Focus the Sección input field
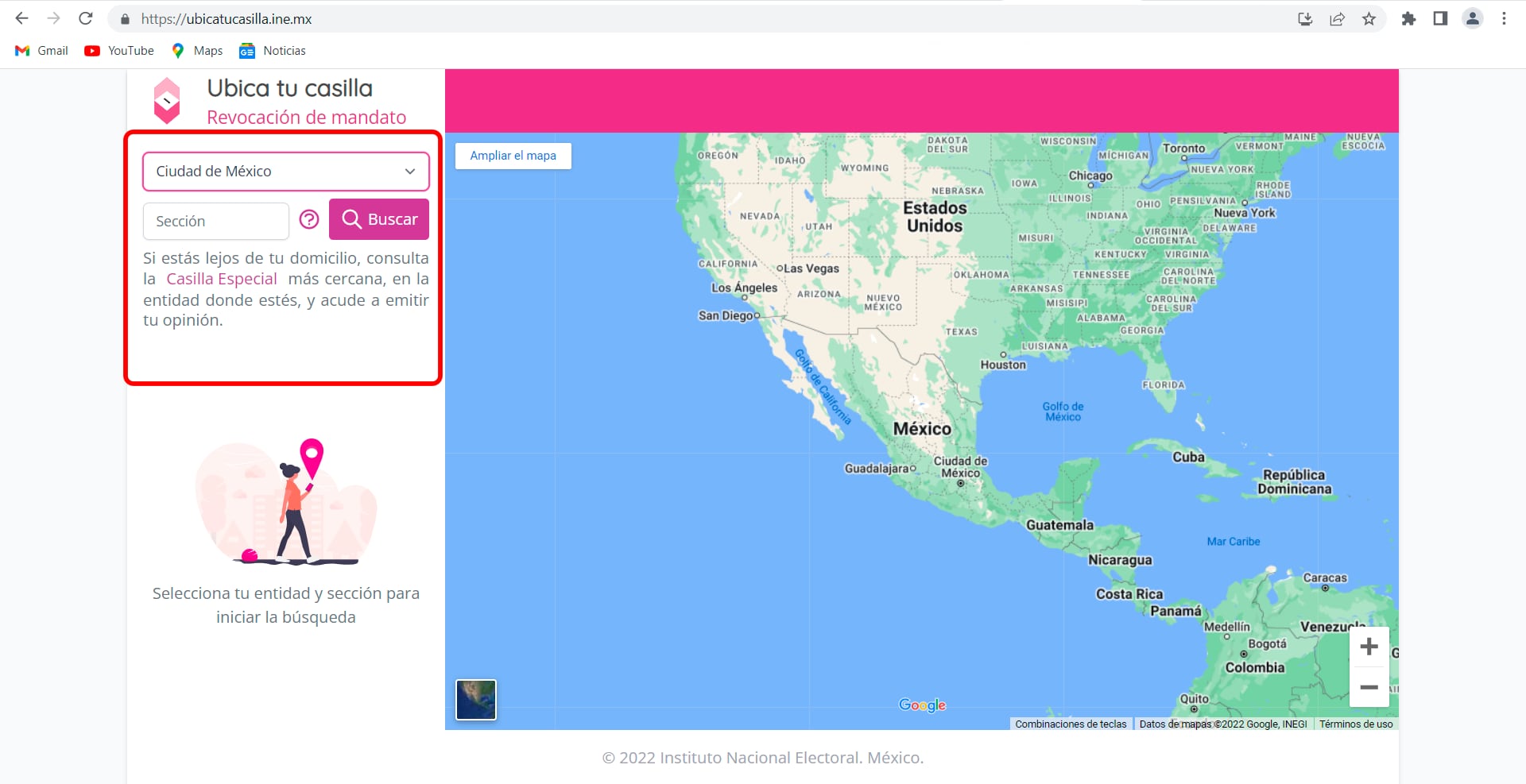This screenshot has height=784, width=1526. click(215, 221)
